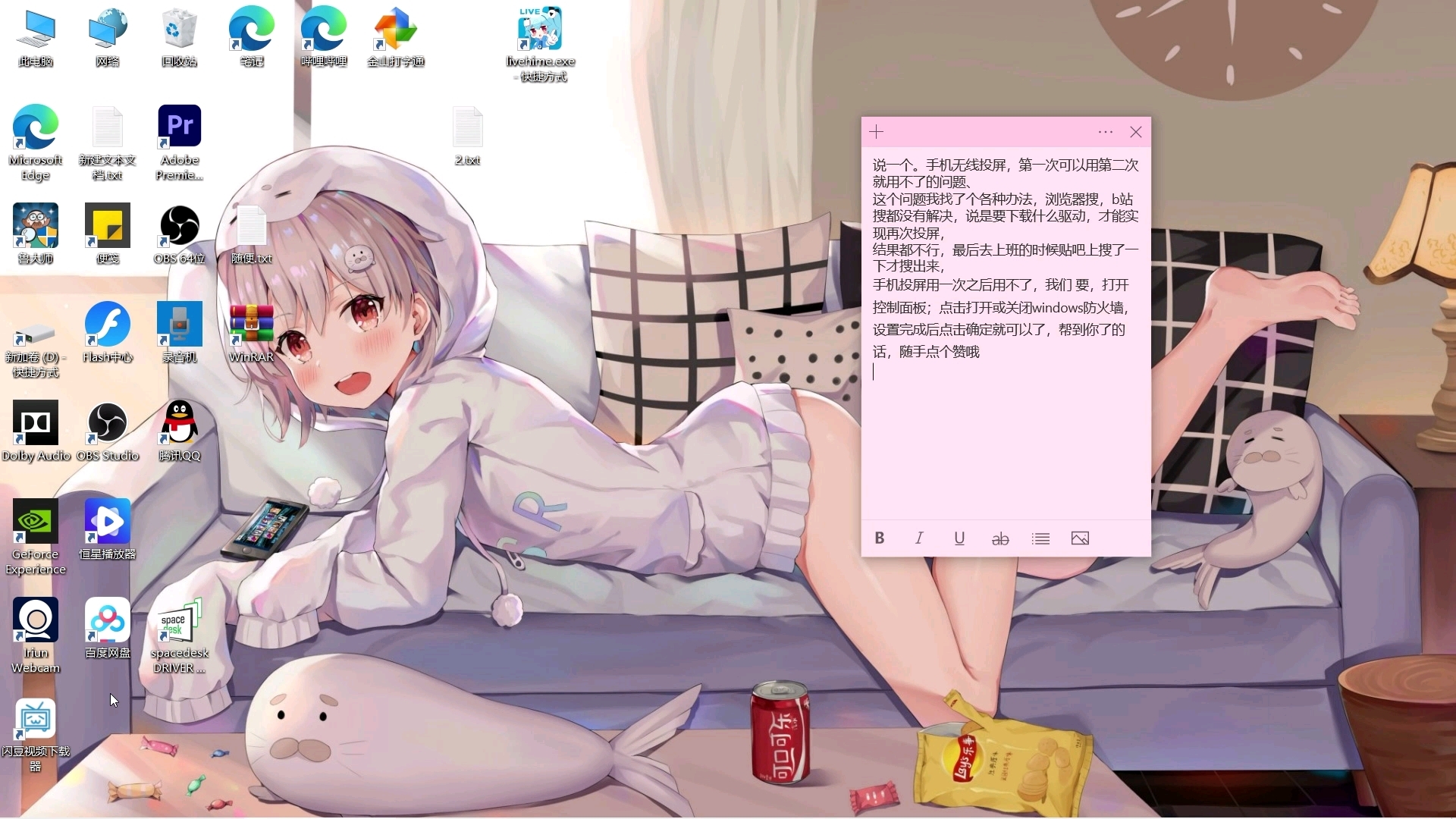Toggle strikethrough in sticky note
Screen dimensions: 1456x819
(1000, 538)
